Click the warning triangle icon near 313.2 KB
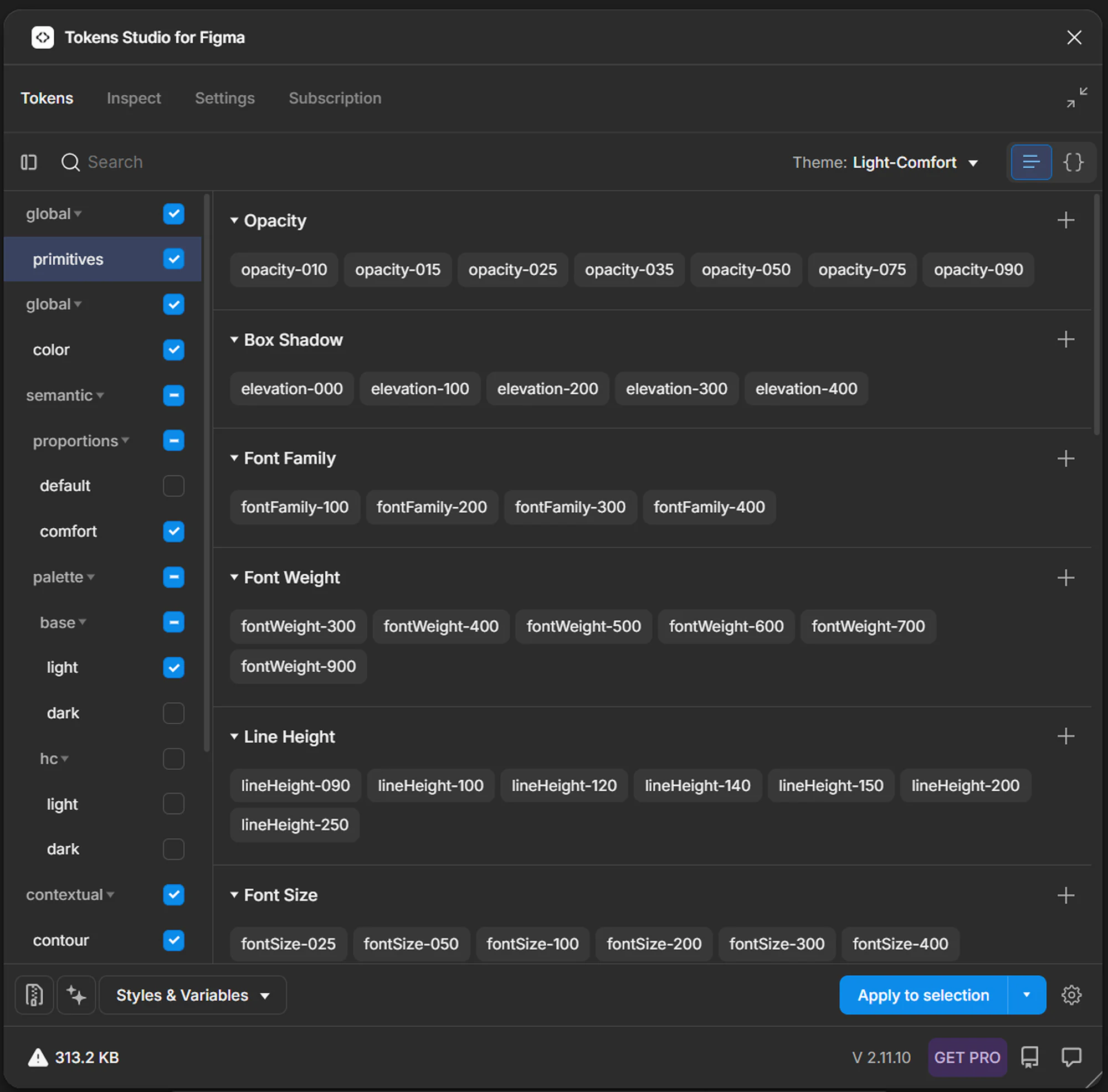The width and height of the screenshot is (1108, 1092). 38,1057
